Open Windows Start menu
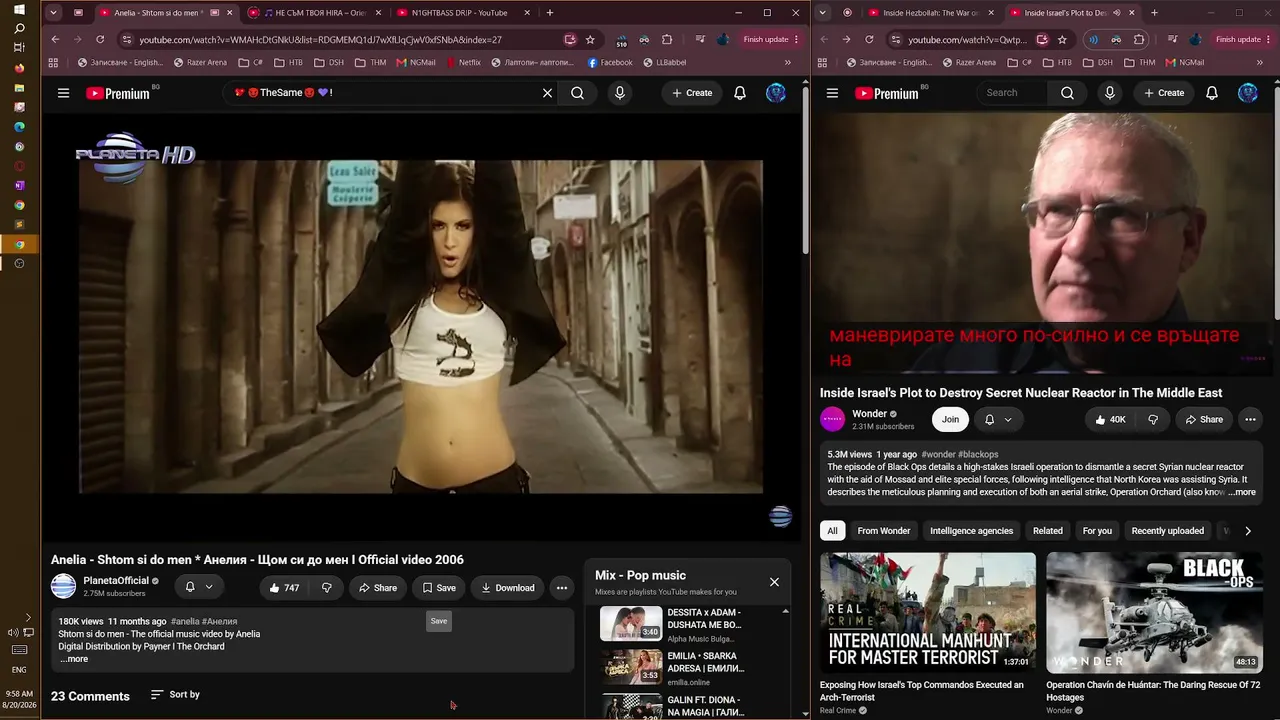 coord(19,10)
